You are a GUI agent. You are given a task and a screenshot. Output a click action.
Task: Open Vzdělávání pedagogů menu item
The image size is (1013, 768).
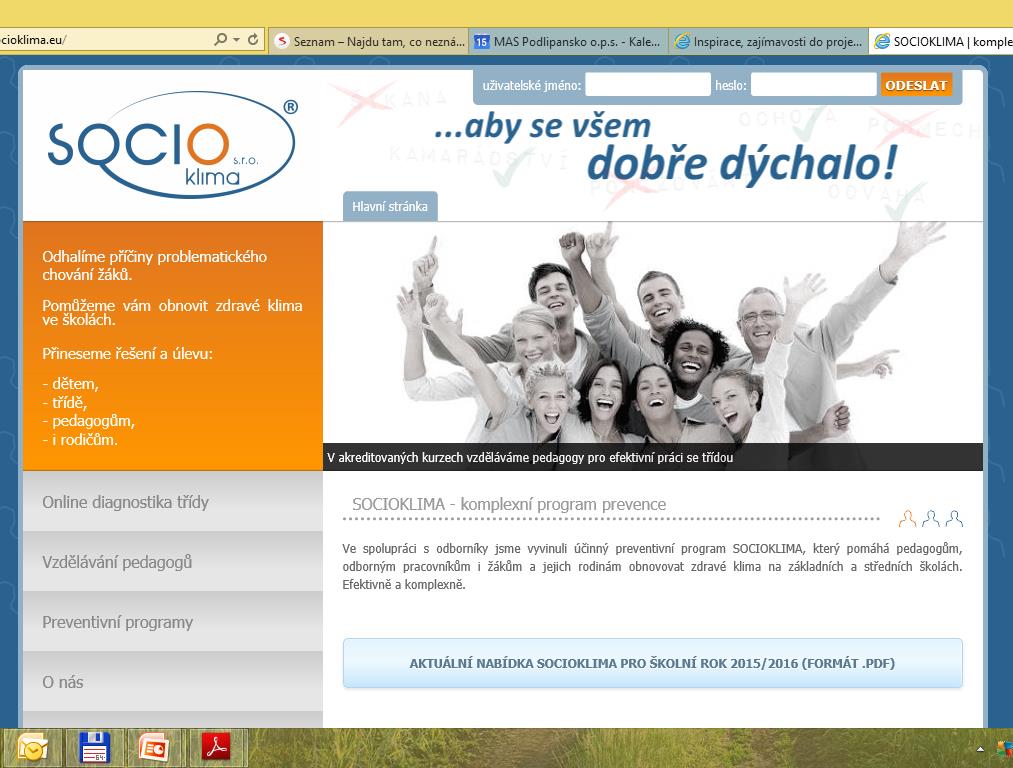[172, 562]
